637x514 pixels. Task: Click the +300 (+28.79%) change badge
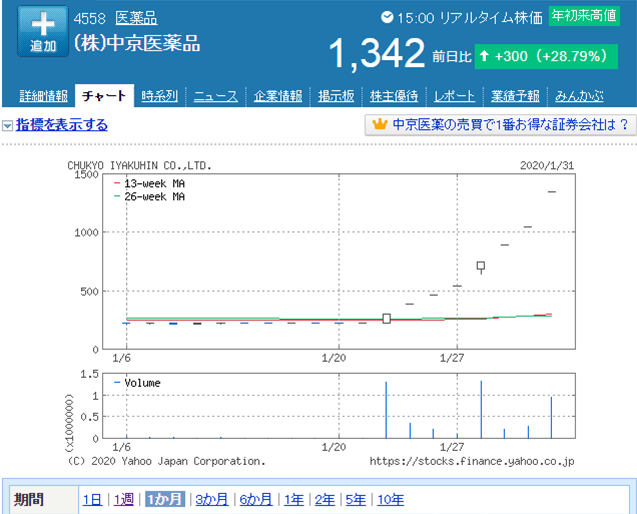click(x=546, y=56)
